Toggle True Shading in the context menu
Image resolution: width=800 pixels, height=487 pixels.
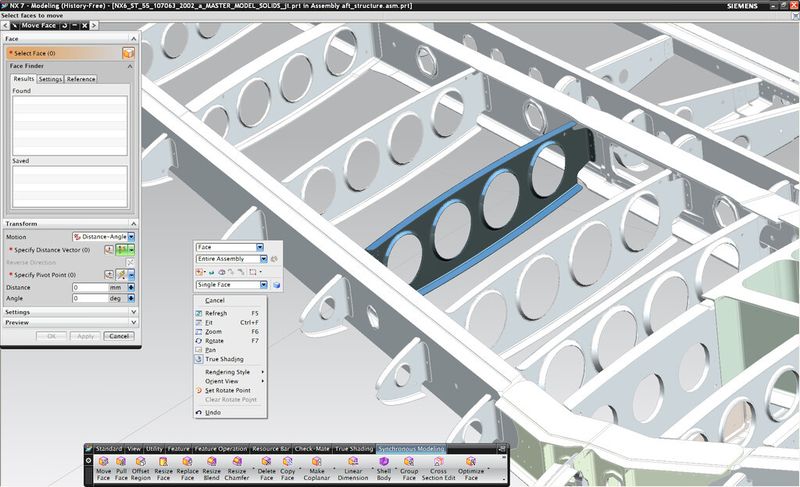point(224,359)
